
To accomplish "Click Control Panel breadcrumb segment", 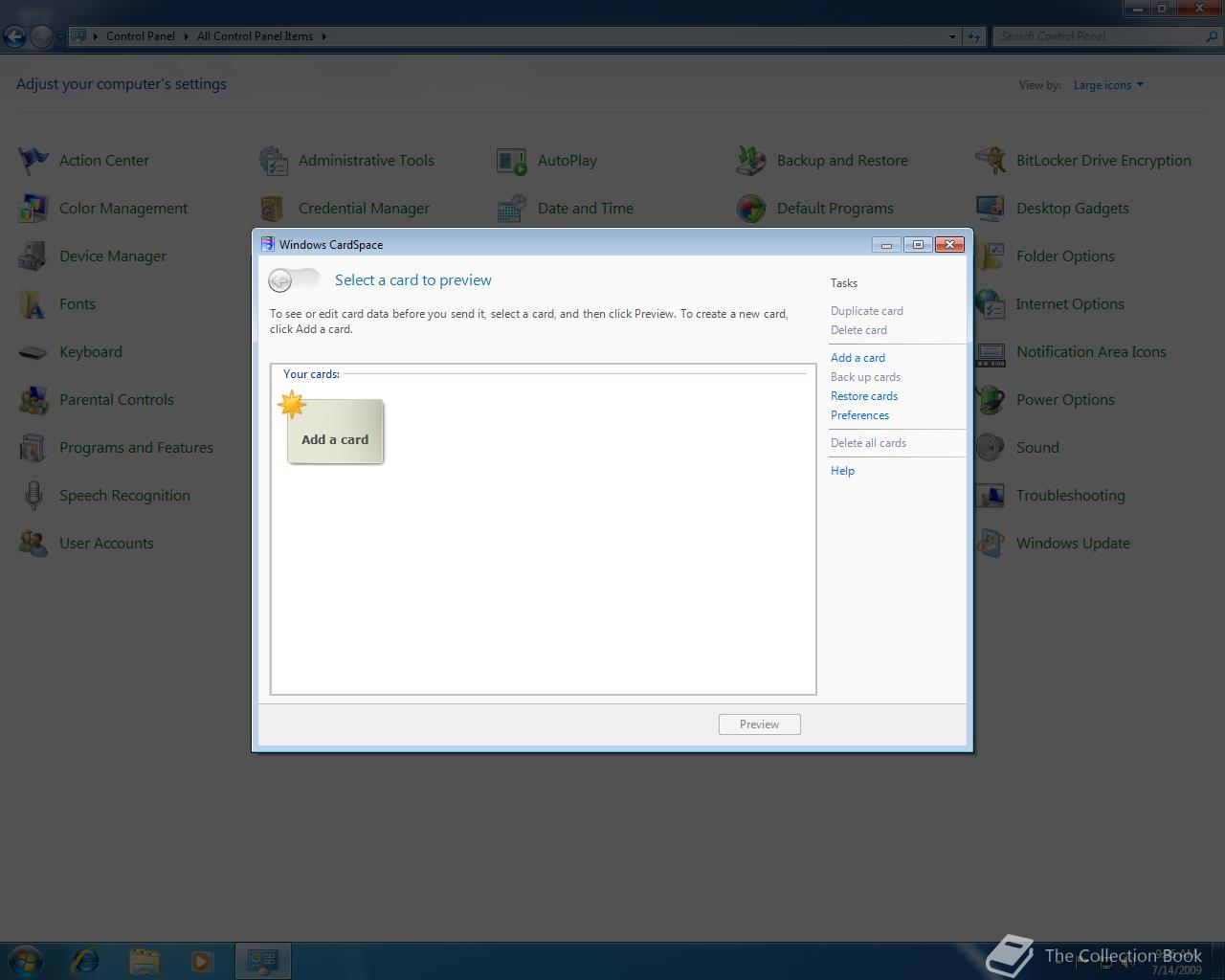I will (141, 36).
